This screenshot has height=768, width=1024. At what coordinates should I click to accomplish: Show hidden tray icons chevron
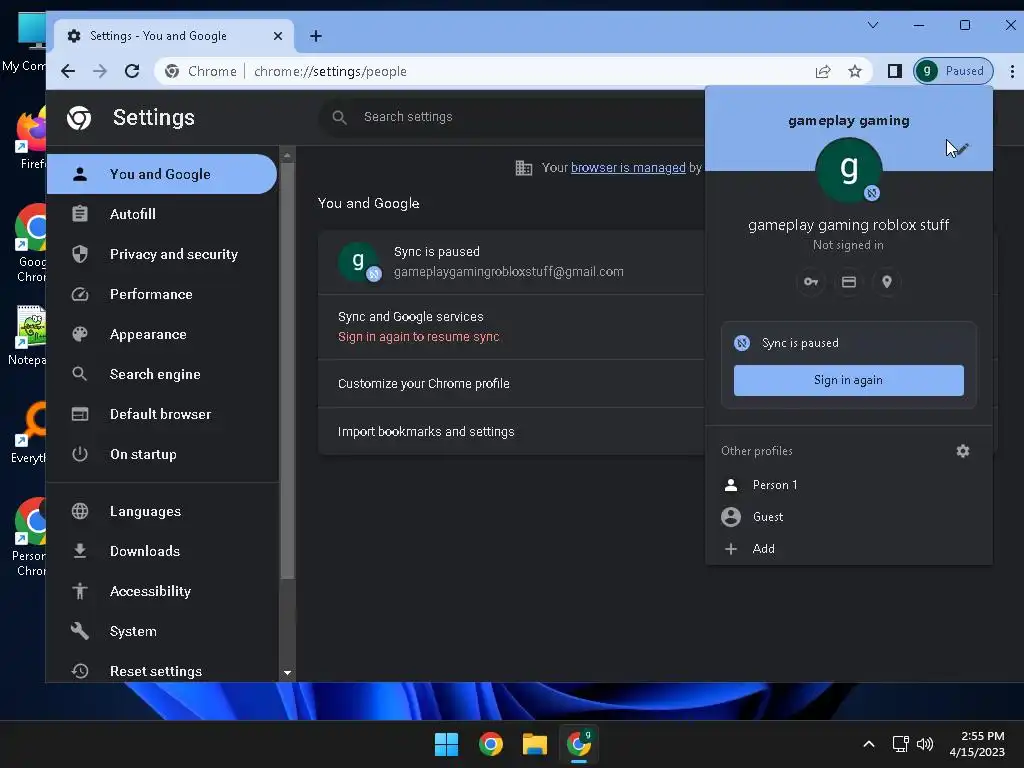point(869,744)
